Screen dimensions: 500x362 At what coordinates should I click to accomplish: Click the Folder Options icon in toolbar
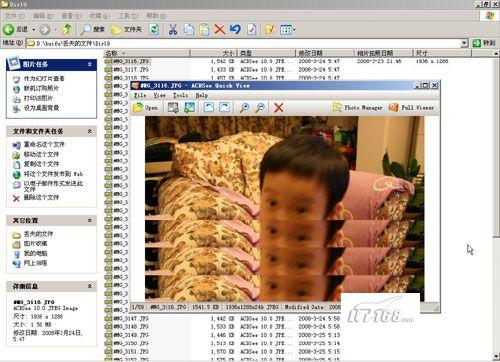[x=270, y=29]
